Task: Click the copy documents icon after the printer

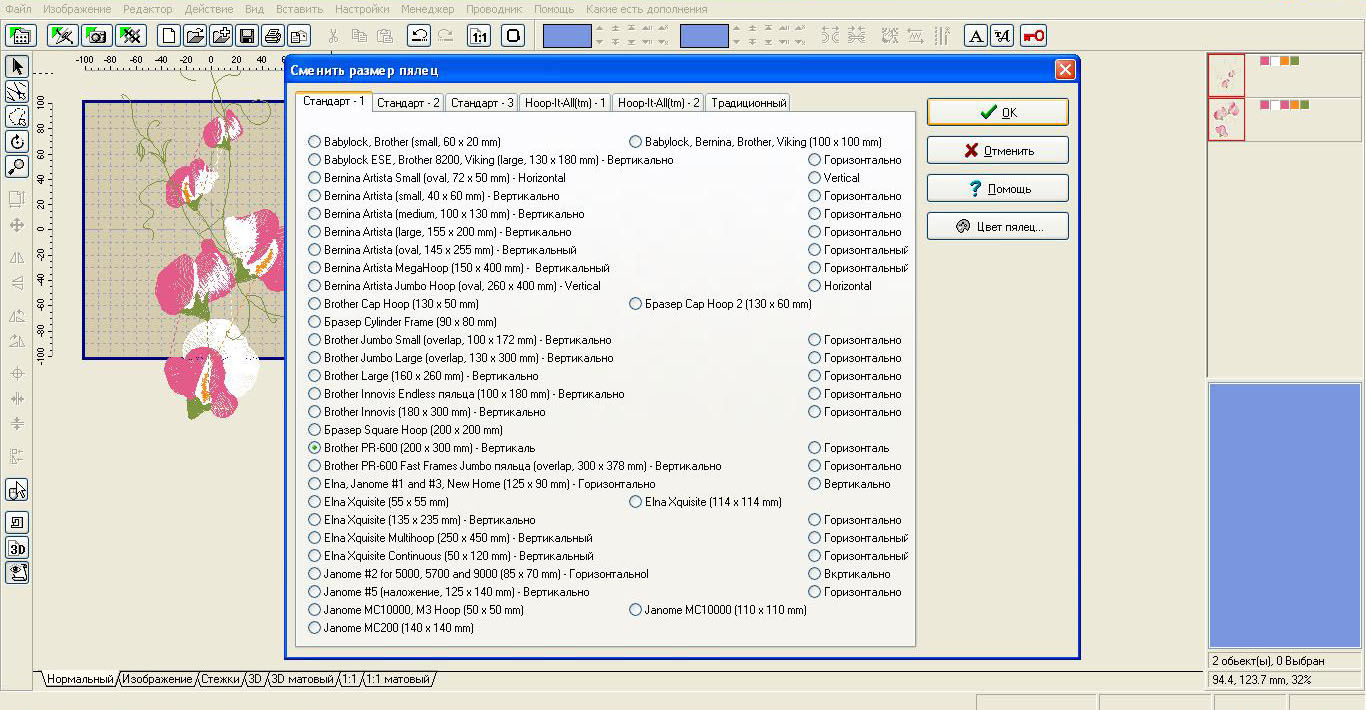Action: pos(299,36)
